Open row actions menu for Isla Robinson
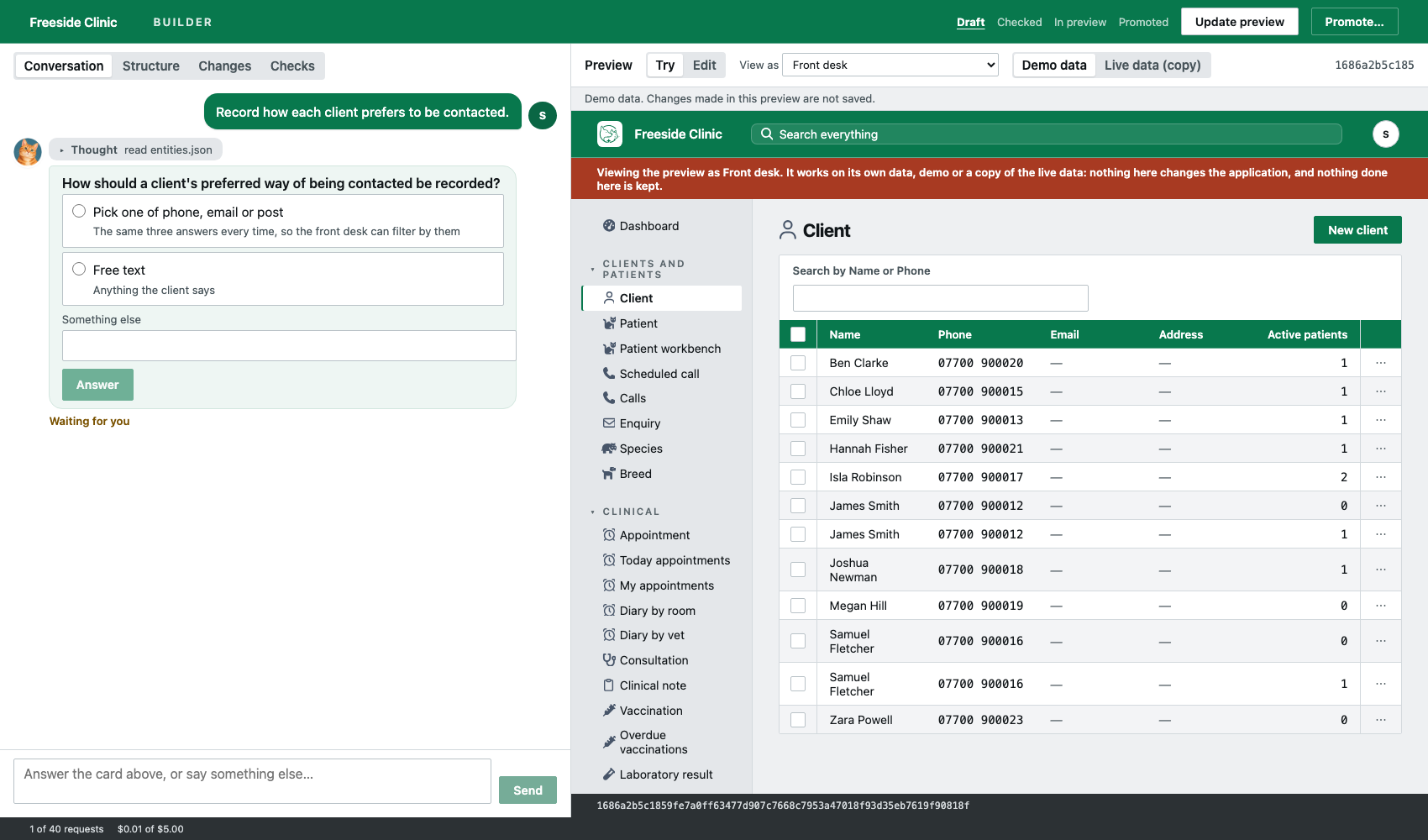 (1381, 477)
